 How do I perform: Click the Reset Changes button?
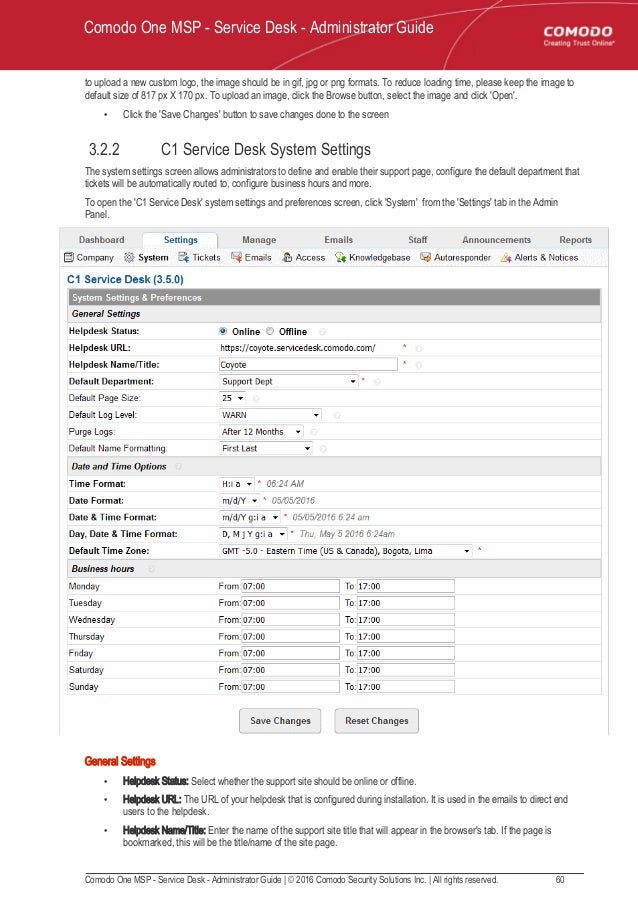coord(377,720)
